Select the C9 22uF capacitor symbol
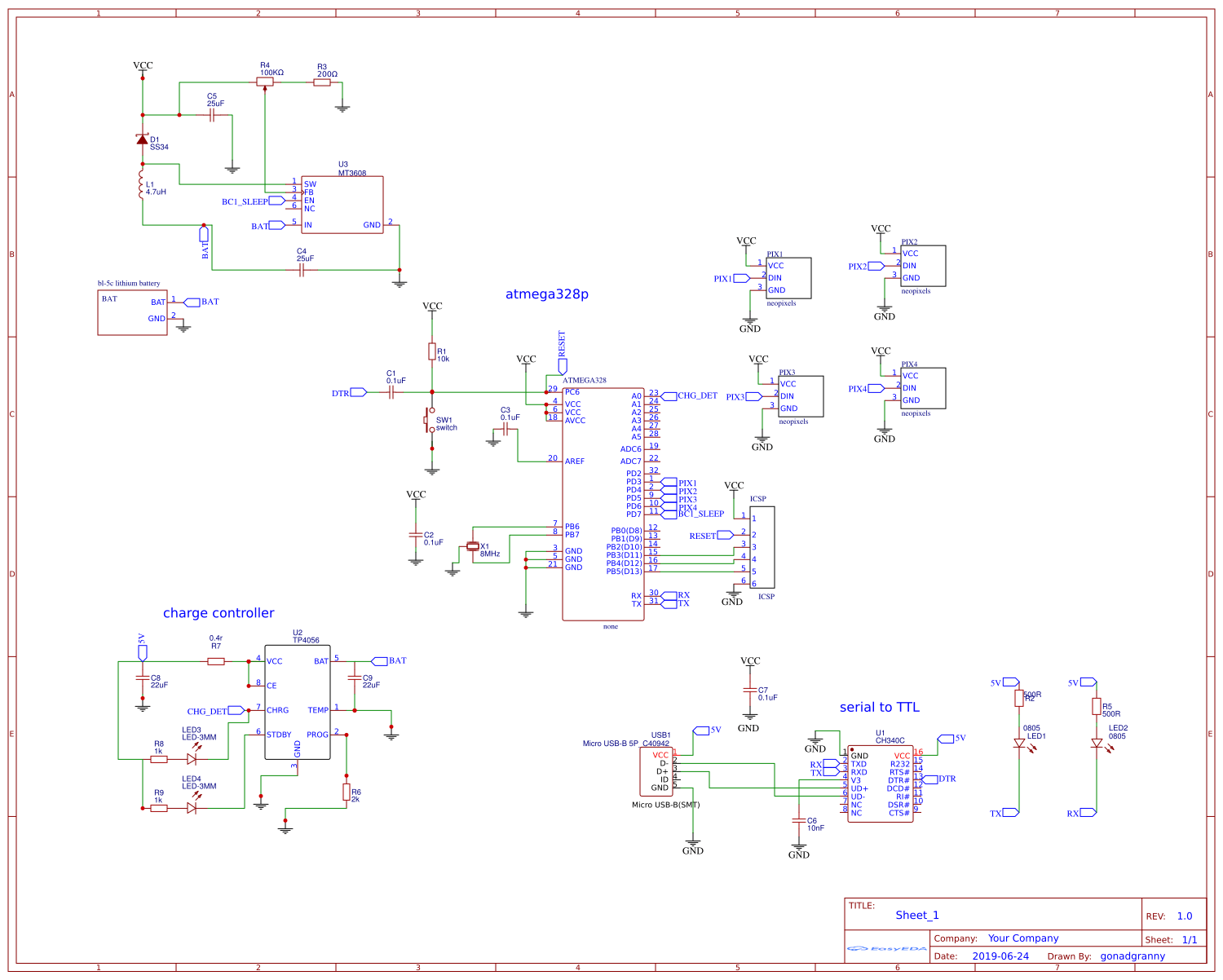 (x=355, y=678)
